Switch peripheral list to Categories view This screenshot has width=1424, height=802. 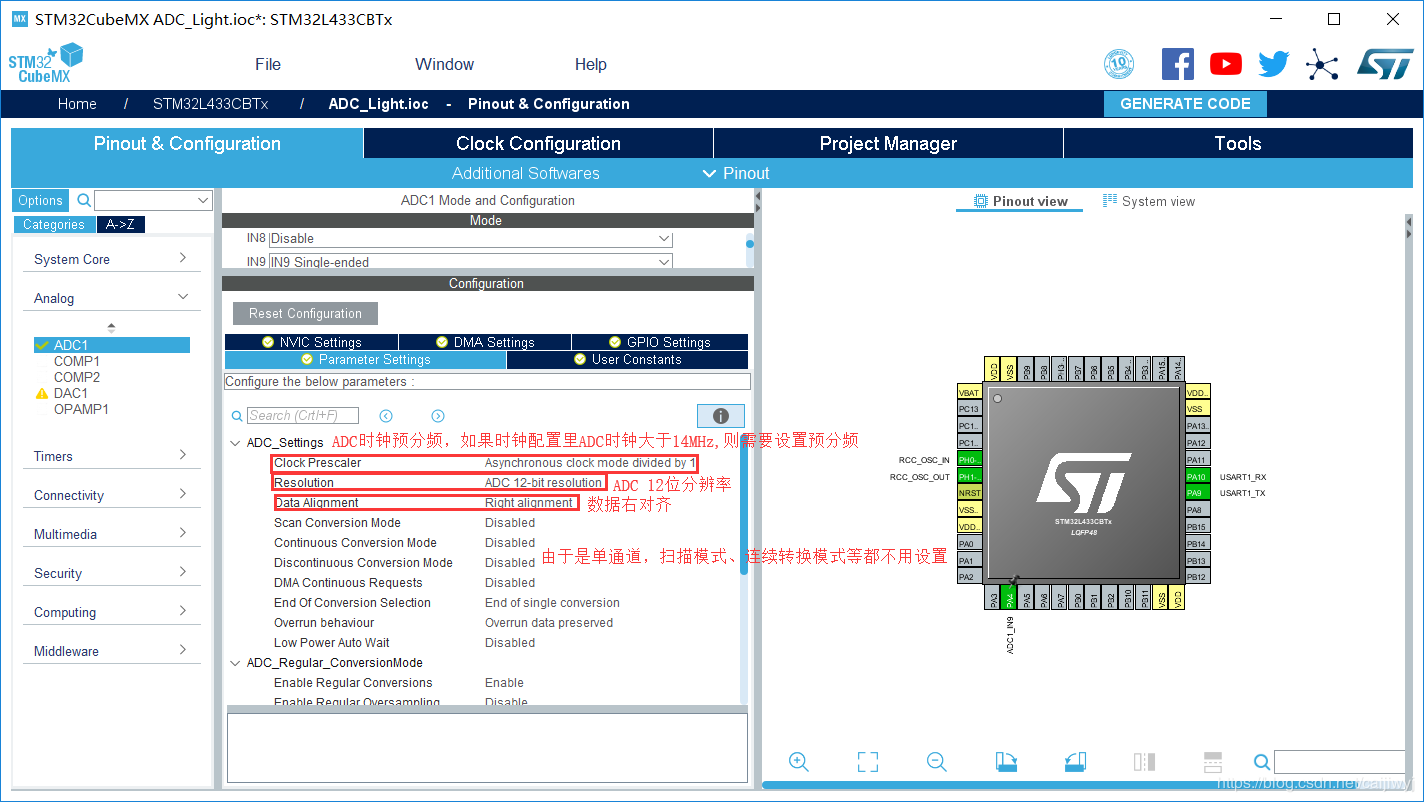[54, 225]
